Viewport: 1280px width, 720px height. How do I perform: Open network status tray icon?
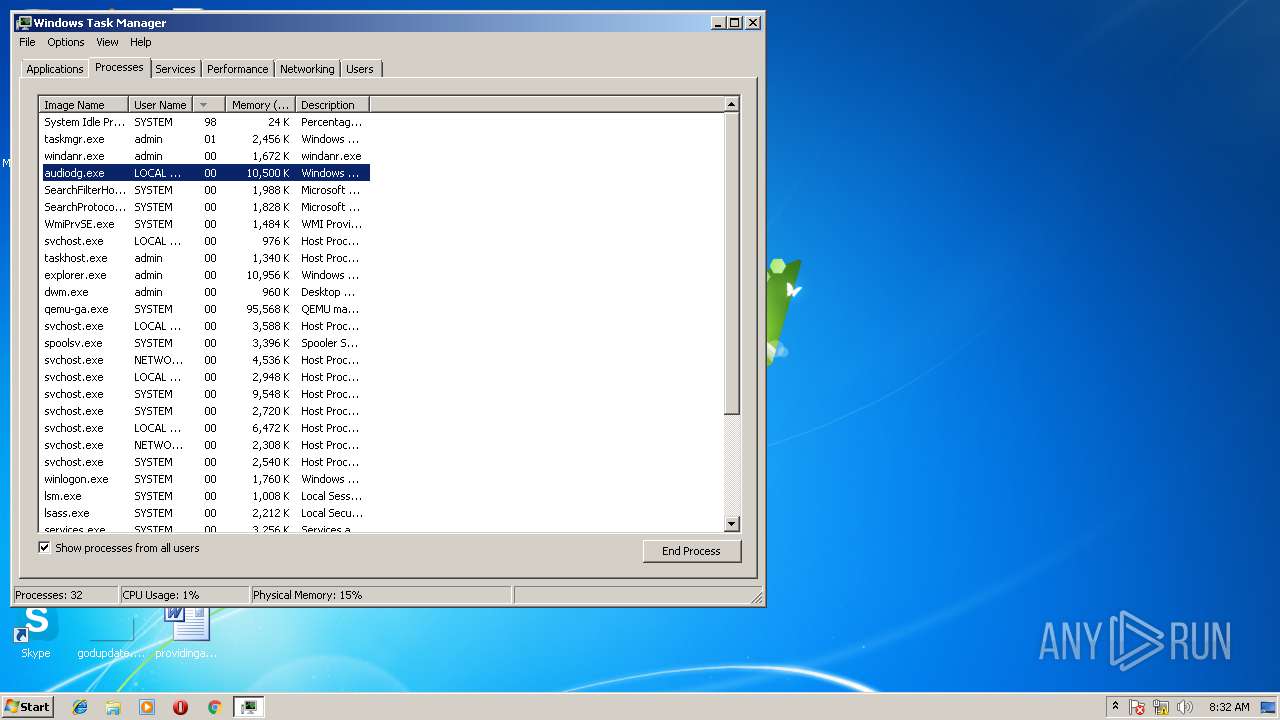point(1161,707)
